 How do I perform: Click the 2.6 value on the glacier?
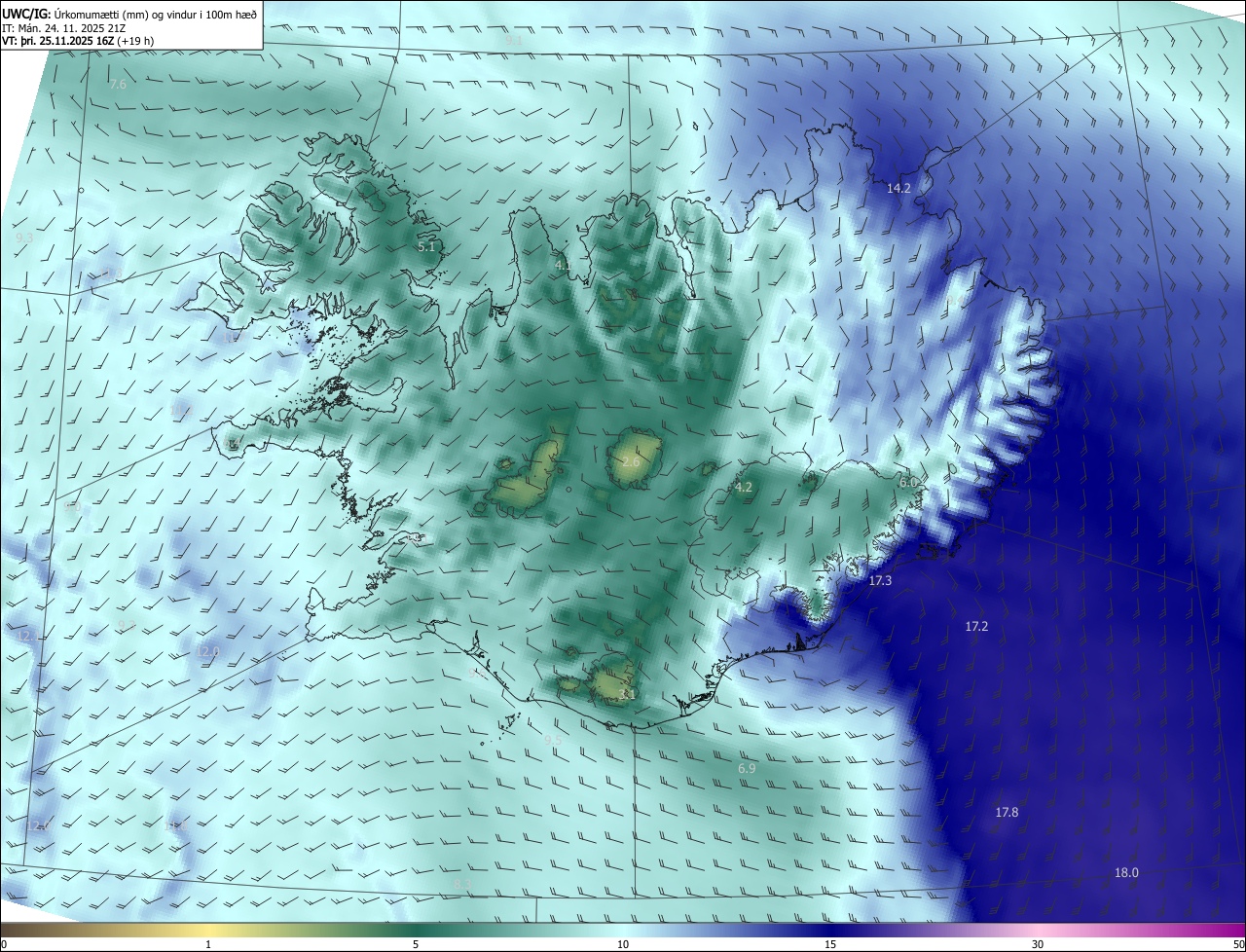(631, 461)
